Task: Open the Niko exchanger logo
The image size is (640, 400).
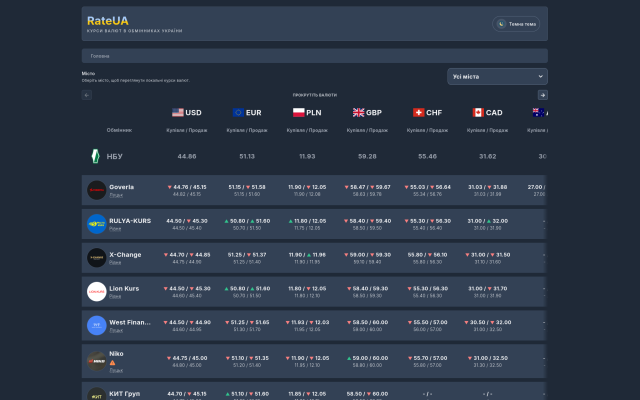Action: (x=97, y=361)
